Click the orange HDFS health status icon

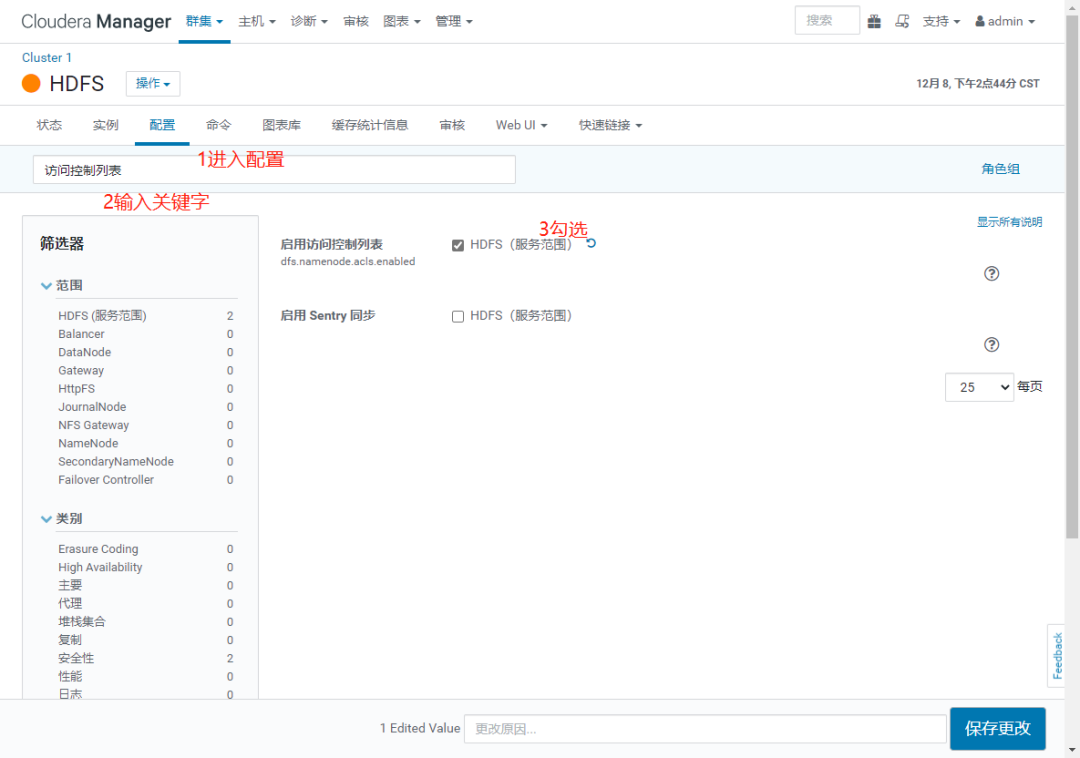[31, 83]
